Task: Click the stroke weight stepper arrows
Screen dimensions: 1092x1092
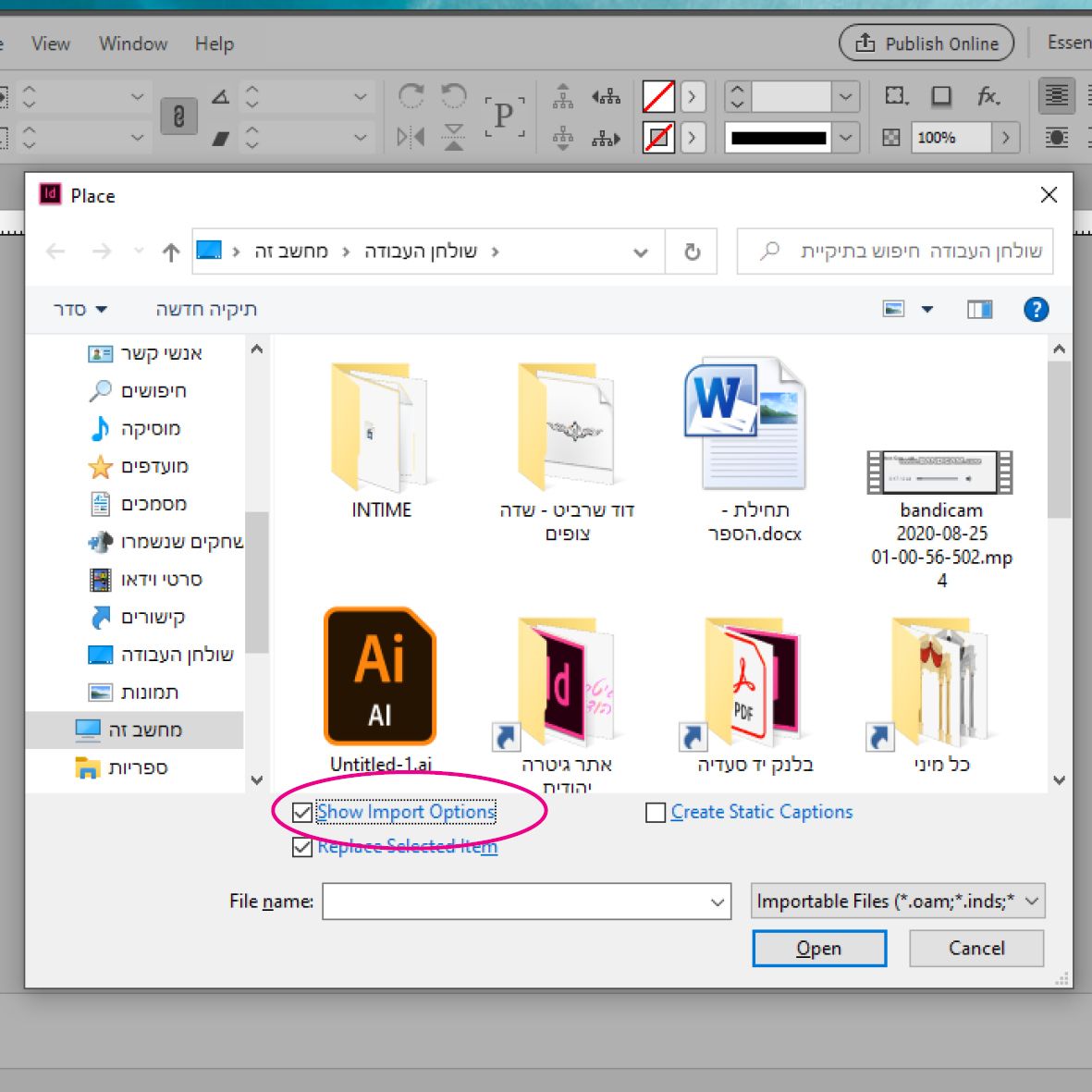Action: tap(738, 96)
